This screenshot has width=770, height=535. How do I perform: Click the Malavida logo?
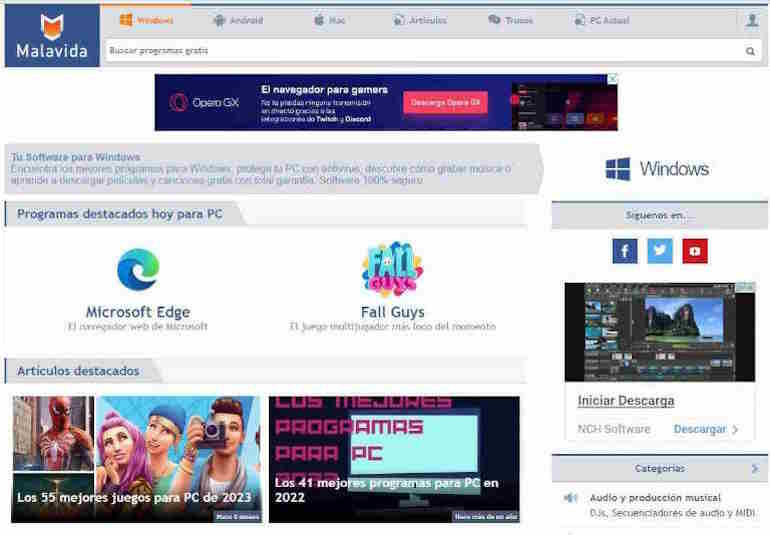tap(52, 36)
